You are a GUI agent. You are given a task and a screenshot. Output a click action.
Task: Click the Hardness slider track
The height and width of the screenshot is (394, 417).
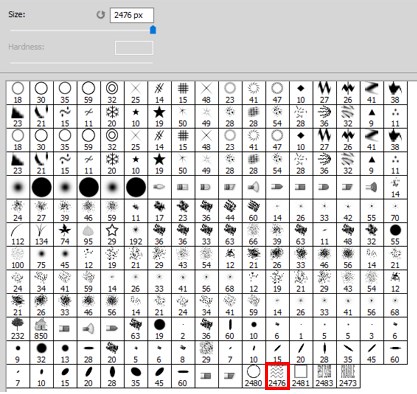point(81,62)
